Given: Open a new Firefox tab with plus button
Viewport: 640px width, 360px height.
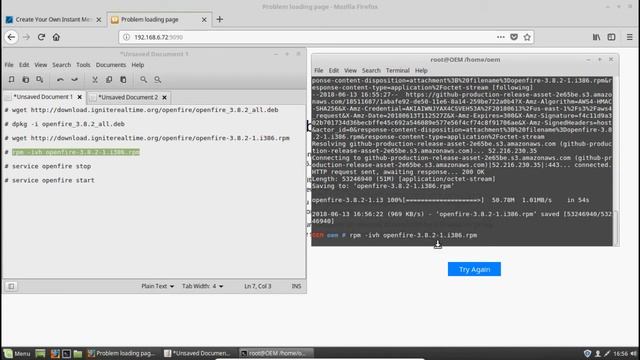Looking at the screenshot, I should pyautogui.click(x=220, y=19).
